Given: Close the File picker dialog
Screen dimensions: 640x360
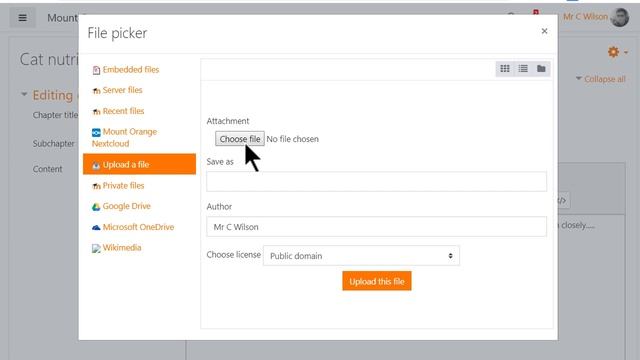Looking at the screenshot, I should (544, 31).
